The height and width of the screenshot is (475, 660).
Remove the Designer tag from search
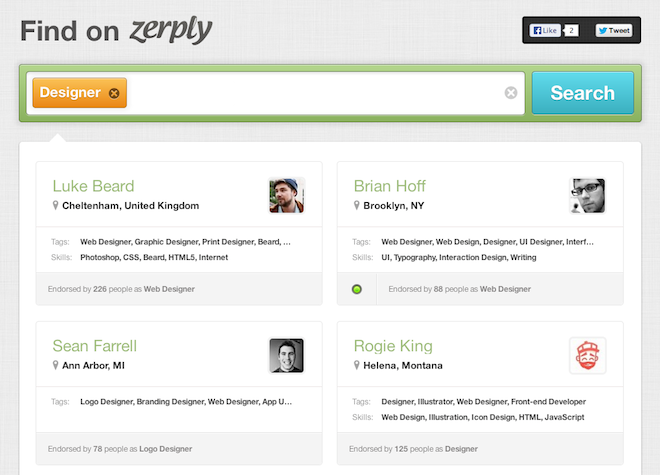tap(114, 93)
